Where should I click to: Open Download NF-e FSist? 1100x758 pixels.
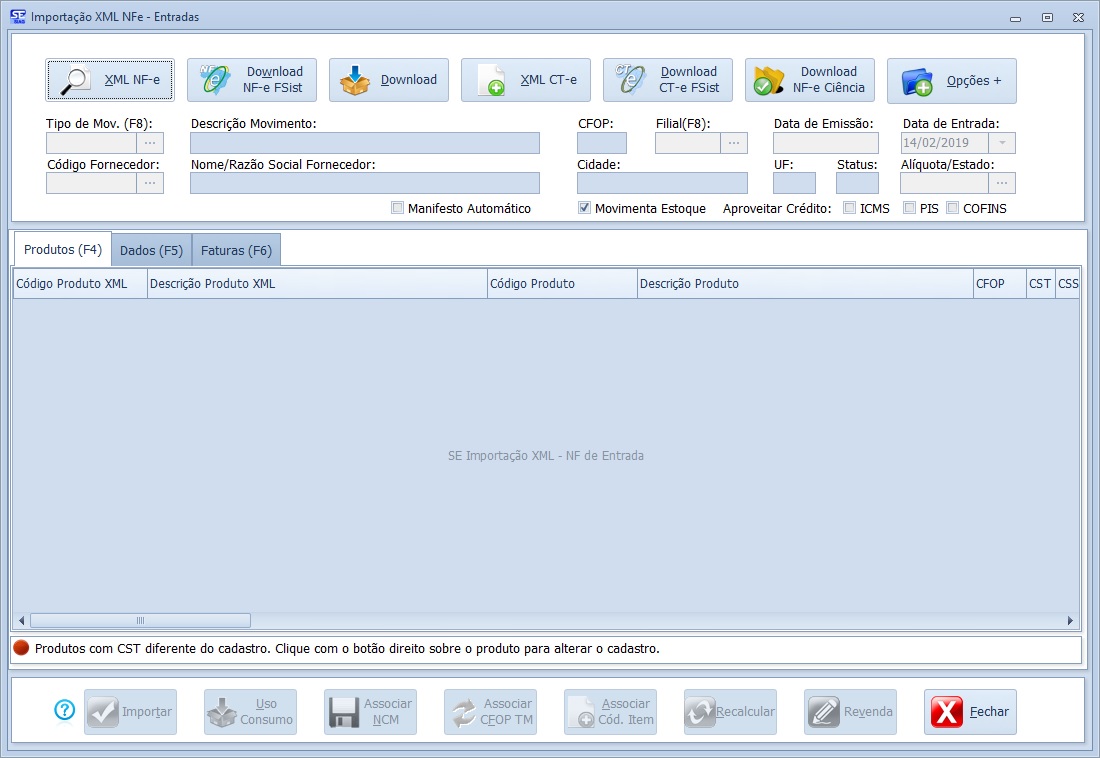[x=252, y=80]
